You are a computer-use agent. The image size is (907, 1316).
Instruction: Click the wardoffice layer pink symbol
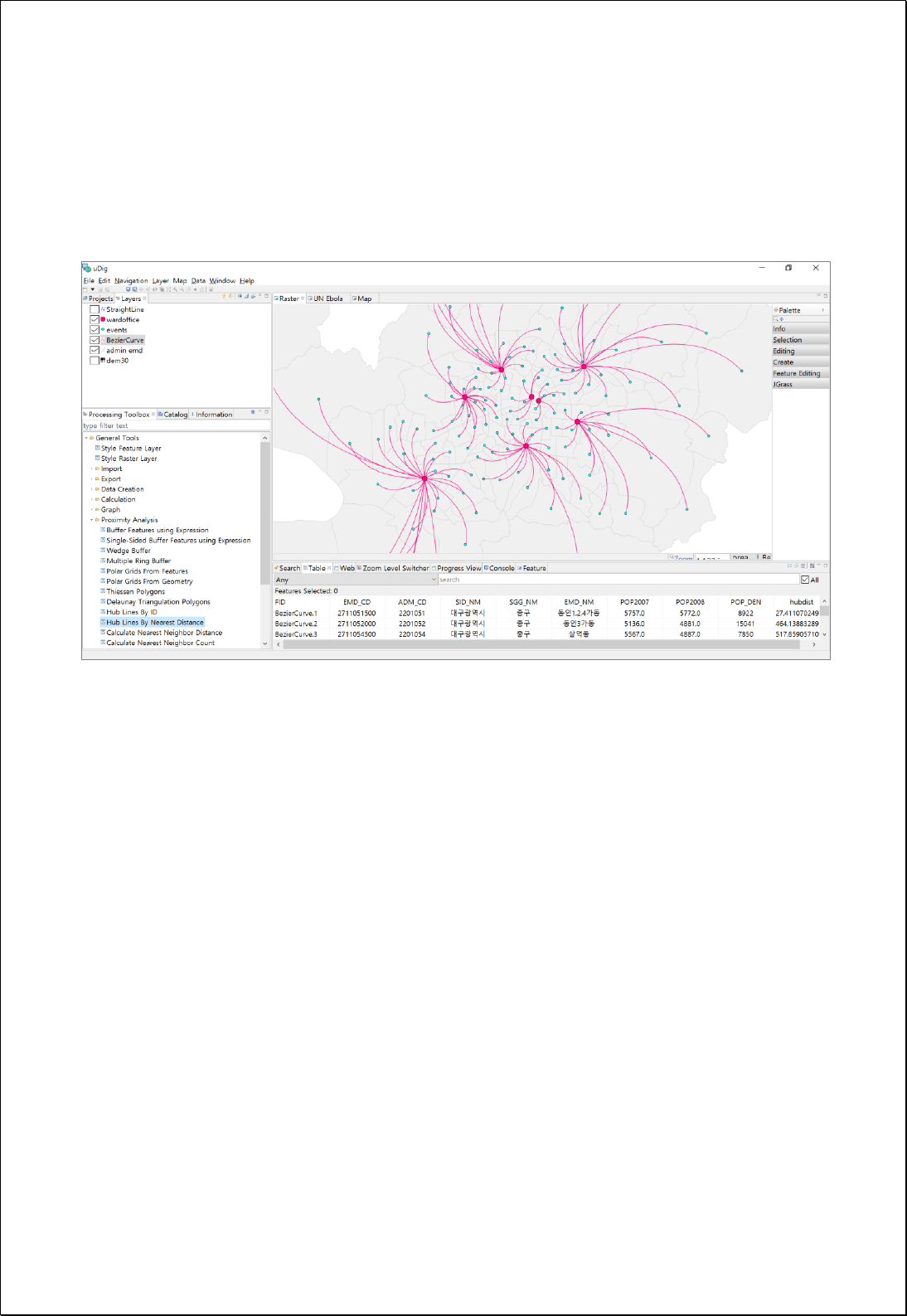coord(103,319)
